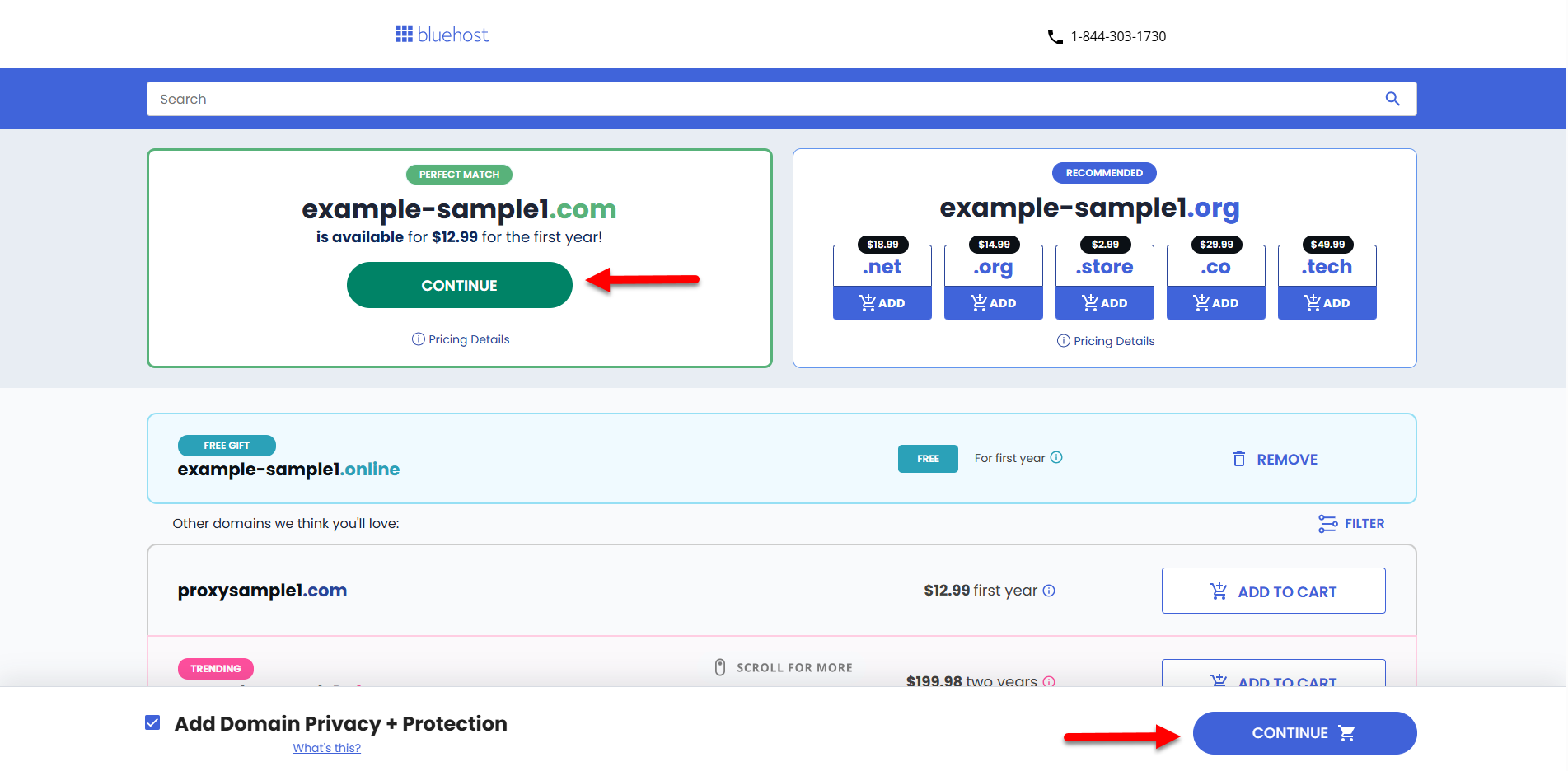The height and width of the screenshot is (771, 1568).
Task: Click the $2.99 price tag on .store
Action: (1105, 245)
